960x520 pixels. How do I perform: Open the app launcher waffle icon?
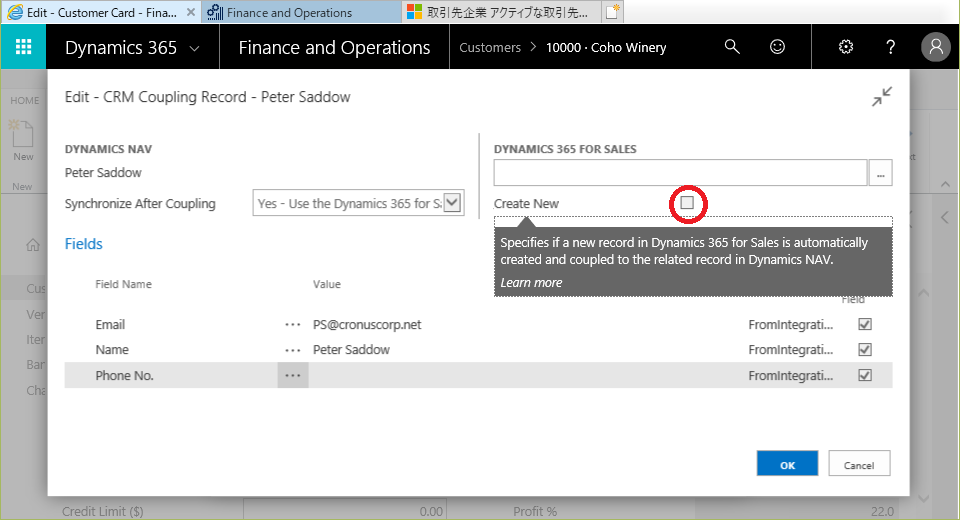pyautogui.click(x=23, y=47)
